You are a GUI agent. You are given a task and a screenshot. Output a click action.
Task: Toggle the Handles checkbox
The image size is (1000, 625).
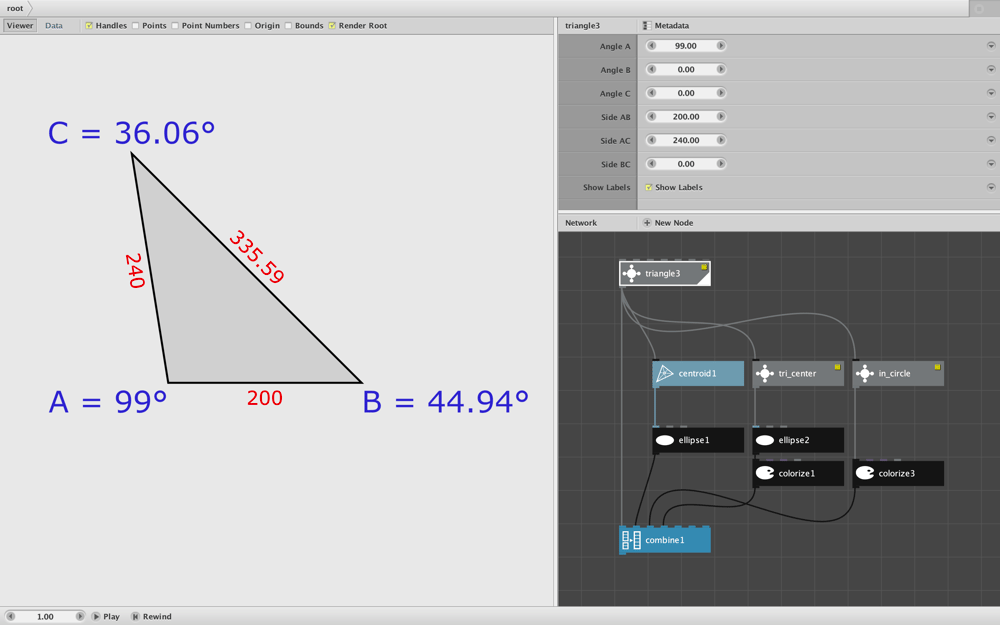89,26
